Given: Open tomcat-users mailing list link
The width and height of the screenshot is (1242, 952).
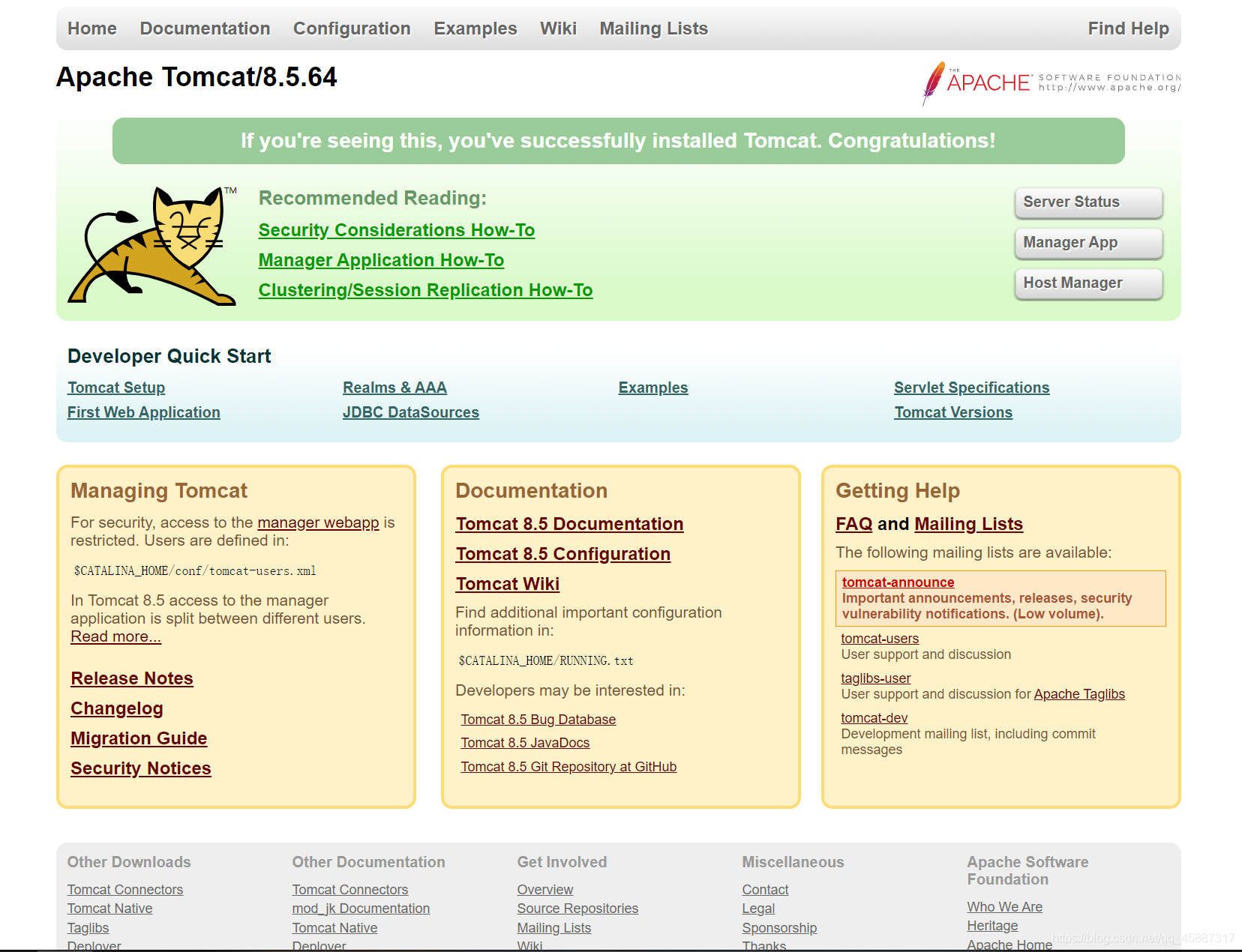Looking at the screenshot, I should coord(880,639).
